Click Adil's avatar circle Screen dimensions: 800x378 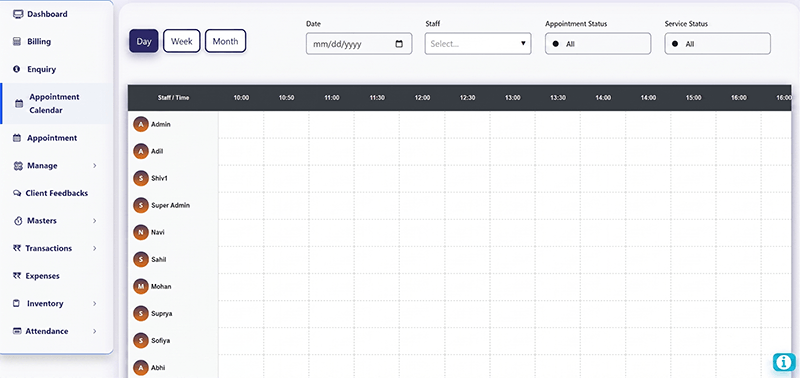pos(141,151)
